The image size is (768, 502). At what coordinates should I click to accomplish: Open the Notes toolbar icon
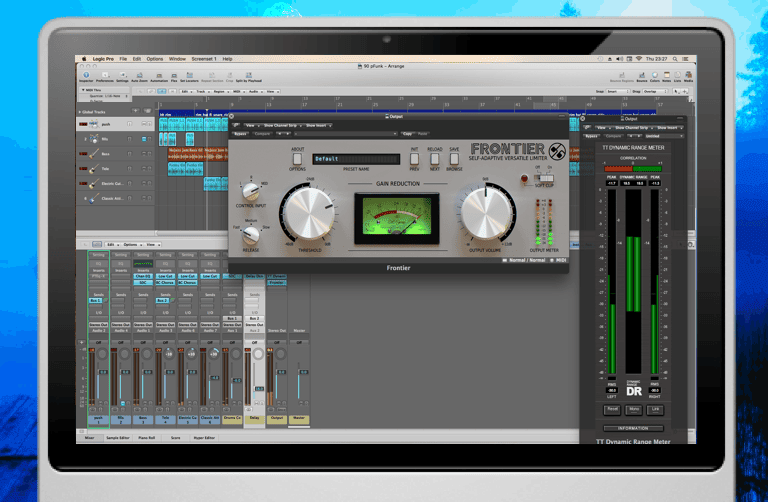pyautogui.click(x=667, y=77)
